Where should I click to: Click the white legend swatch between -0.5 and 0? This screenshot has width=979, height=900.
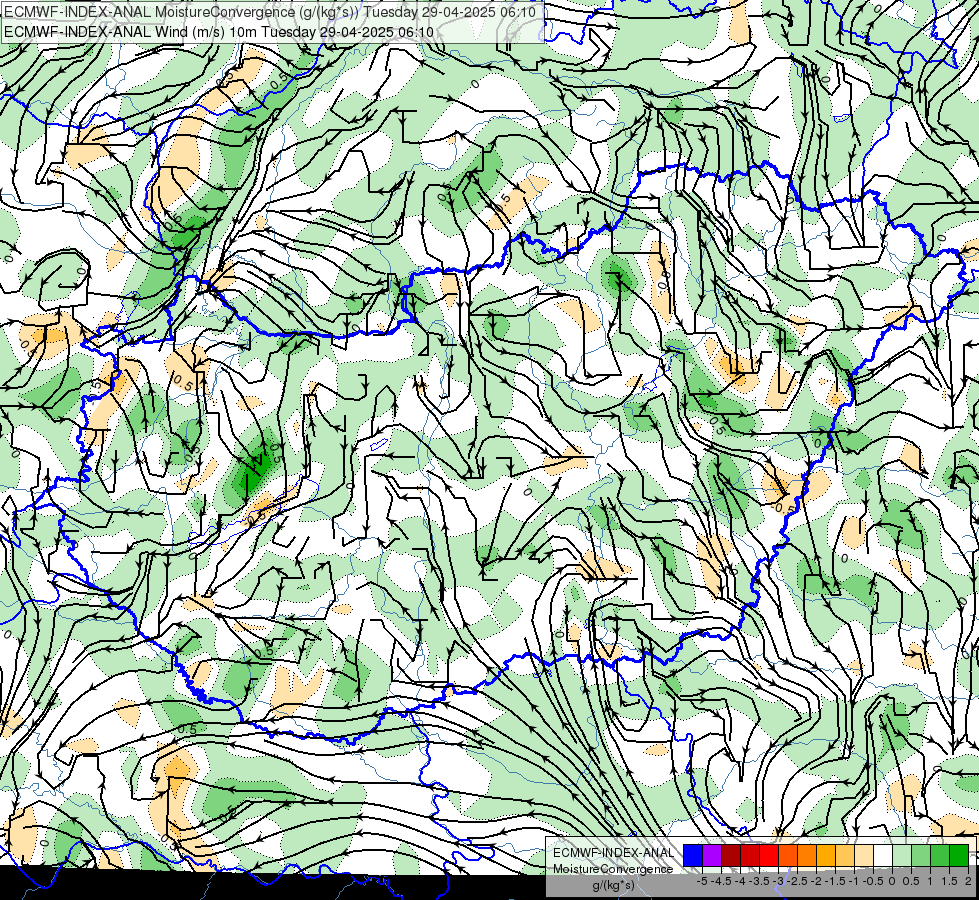pyautogui.click(x=883, y=856)
